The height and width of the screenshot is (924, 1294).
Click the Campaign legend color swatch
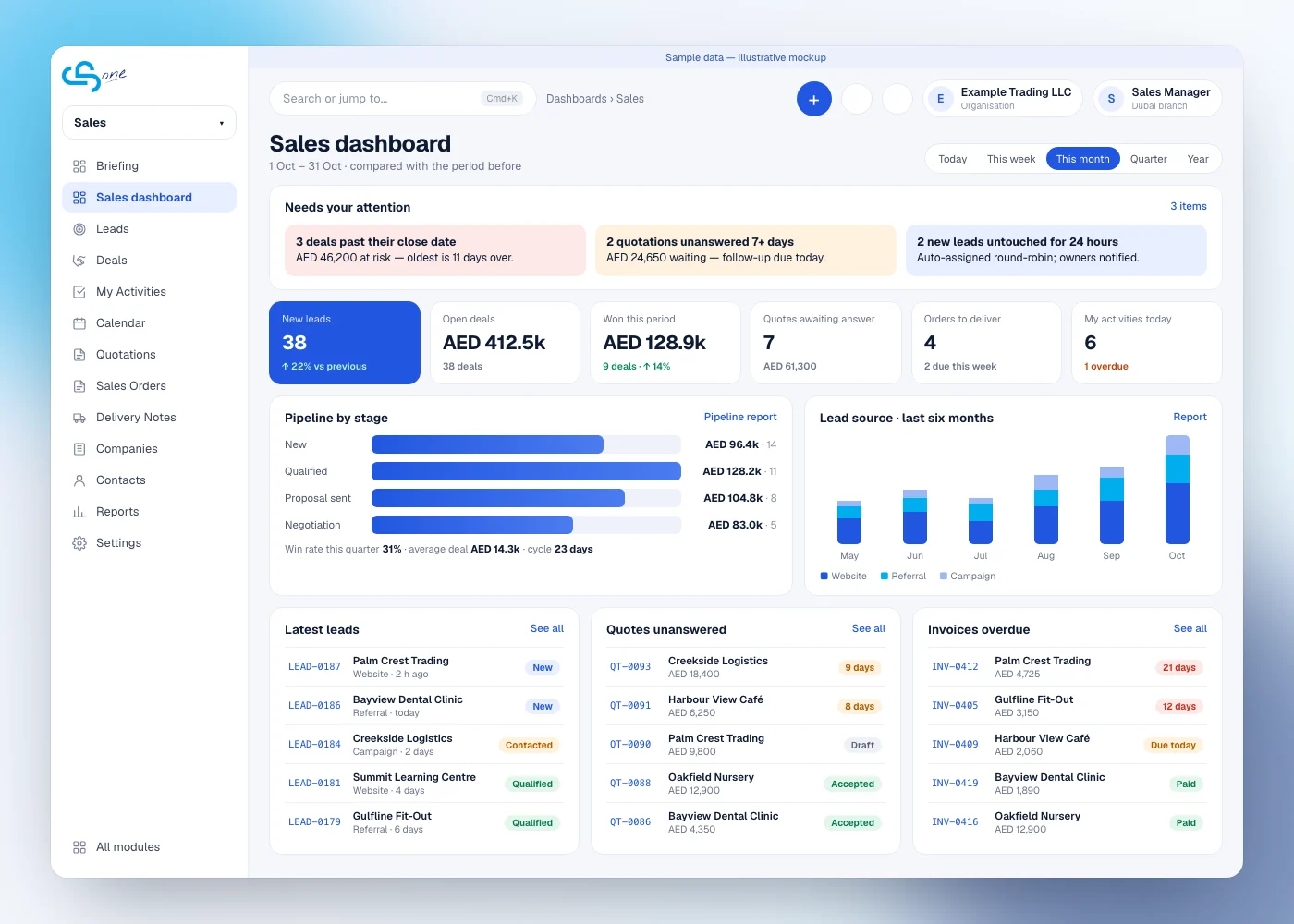coord(944,576)
